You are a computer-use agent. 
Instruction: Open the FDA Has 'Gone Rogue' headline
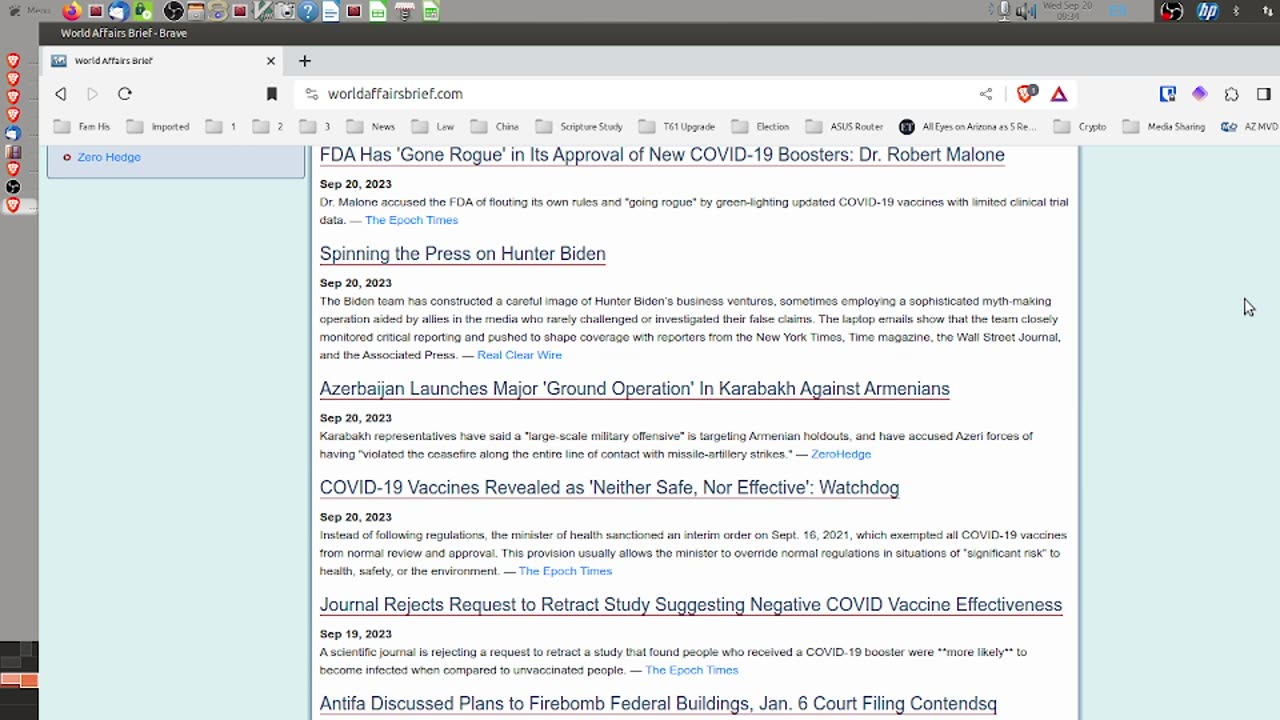(662, 155)
